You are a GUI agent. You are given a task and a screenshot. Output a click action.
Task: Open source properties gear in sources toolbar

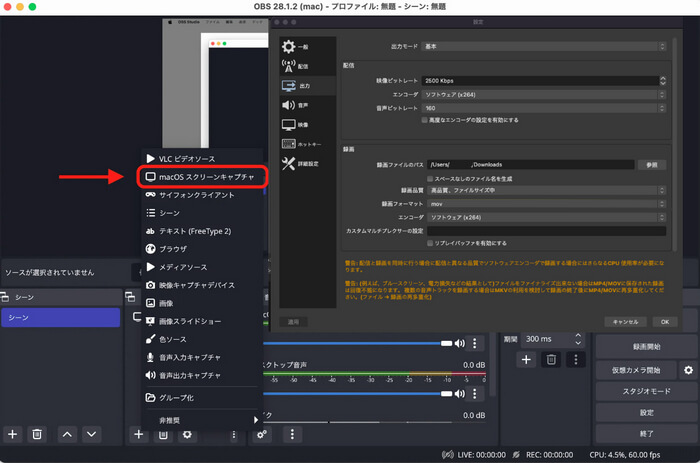coord(187,434)
